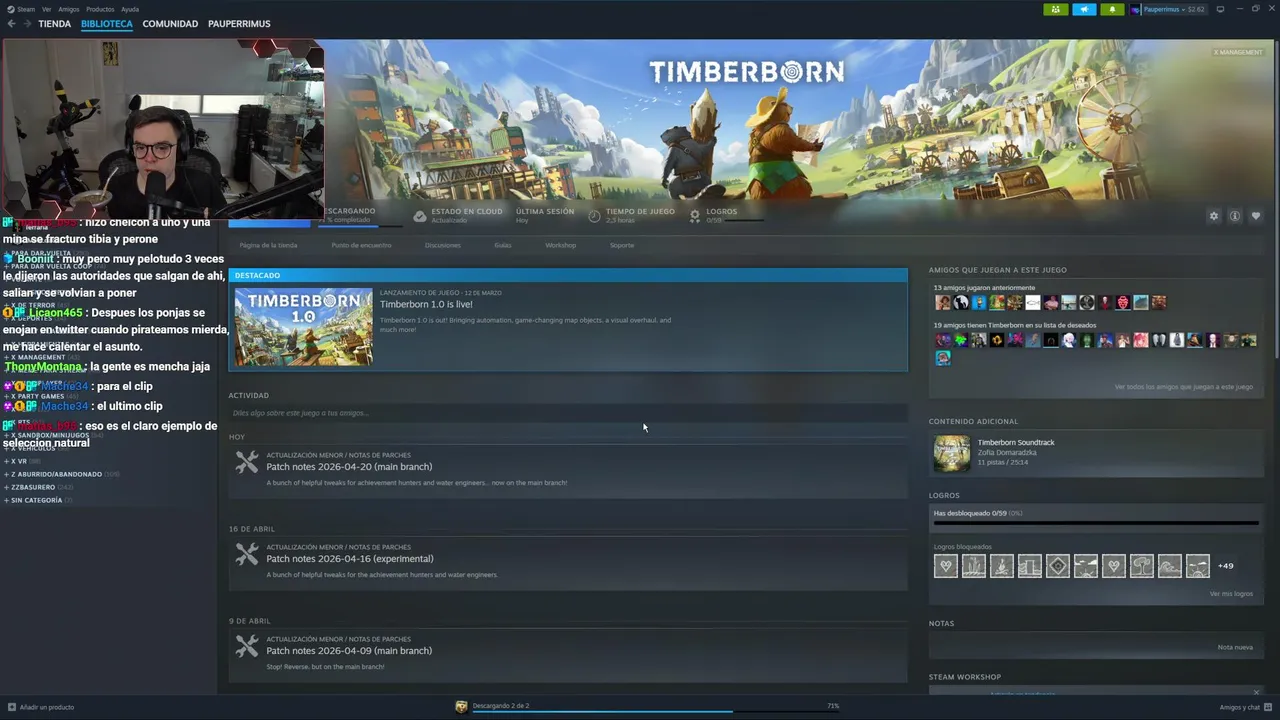Open the green friends button
This screenshot has width=1280, height=720.
tap(1056, 9)
